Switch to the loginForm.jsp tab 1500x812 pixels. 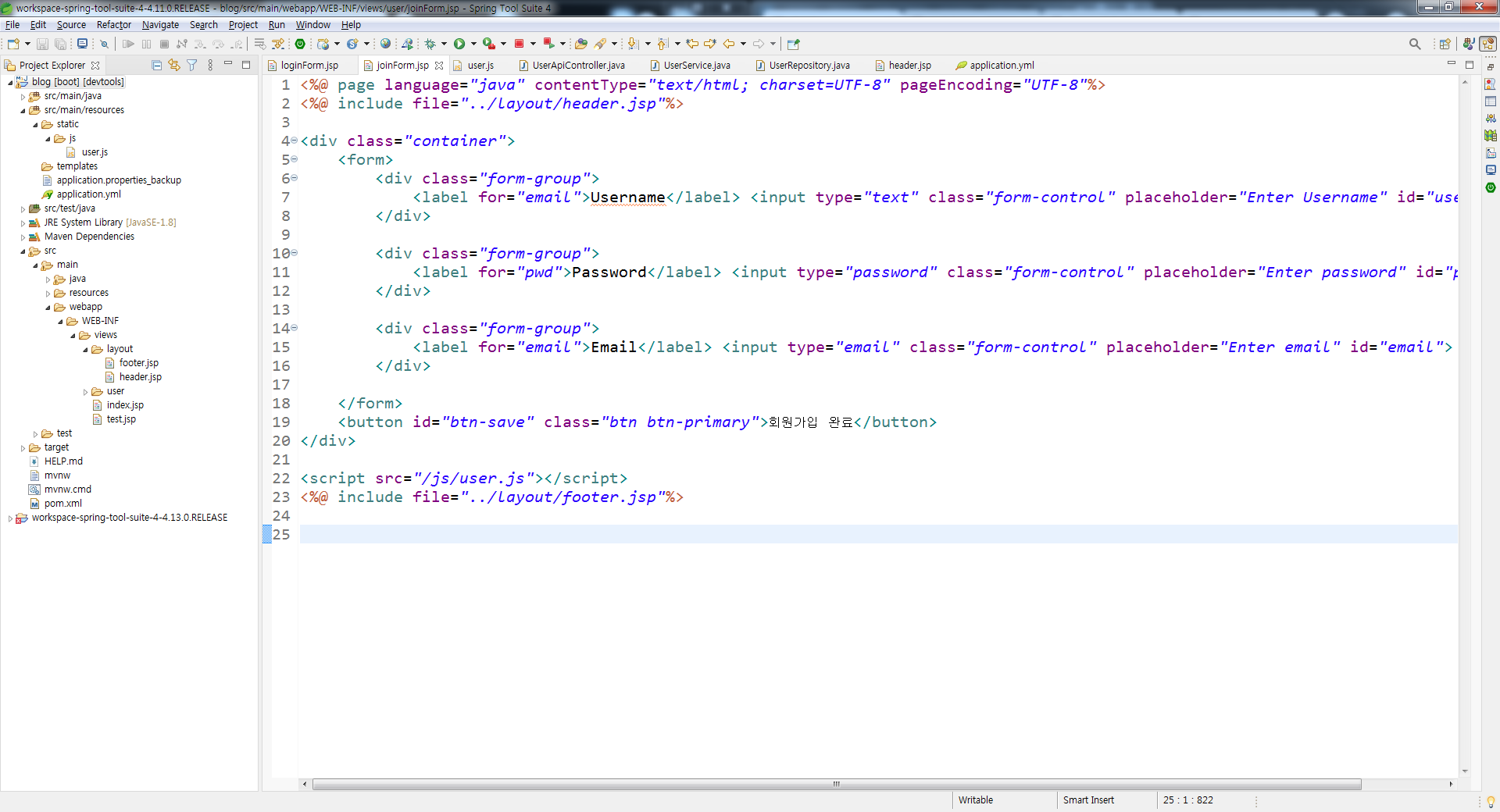point(309,66)
